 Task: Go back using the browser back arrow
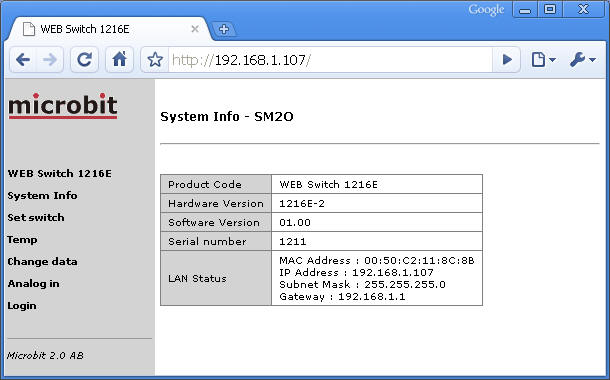pyautogui.click(x=23, y=60)
